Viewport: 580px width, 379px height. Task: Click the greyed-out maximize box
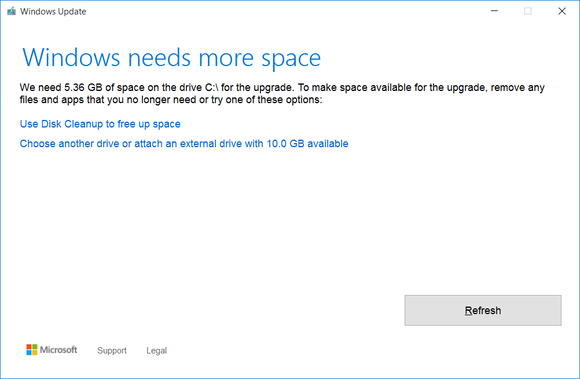[528, 11]
